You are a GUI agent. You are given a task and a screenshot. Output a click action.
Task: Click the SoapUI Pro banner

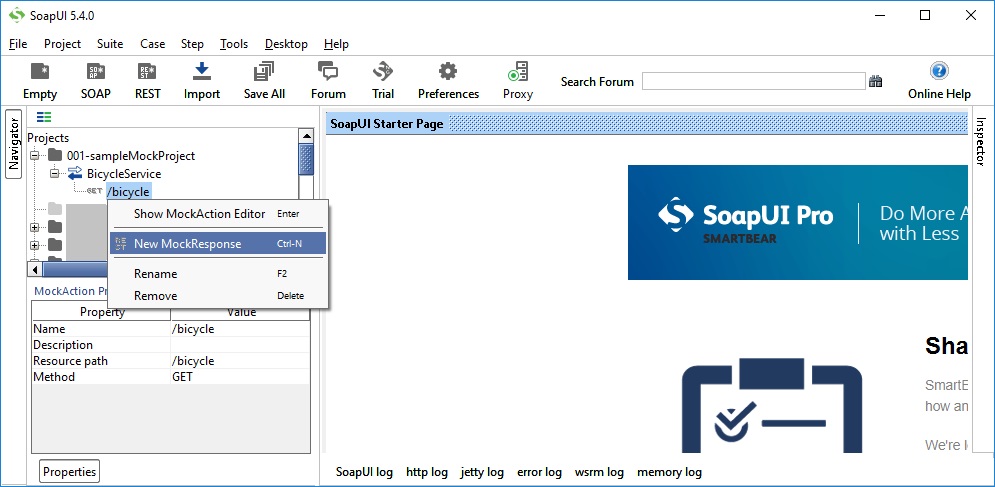[798, 222]
